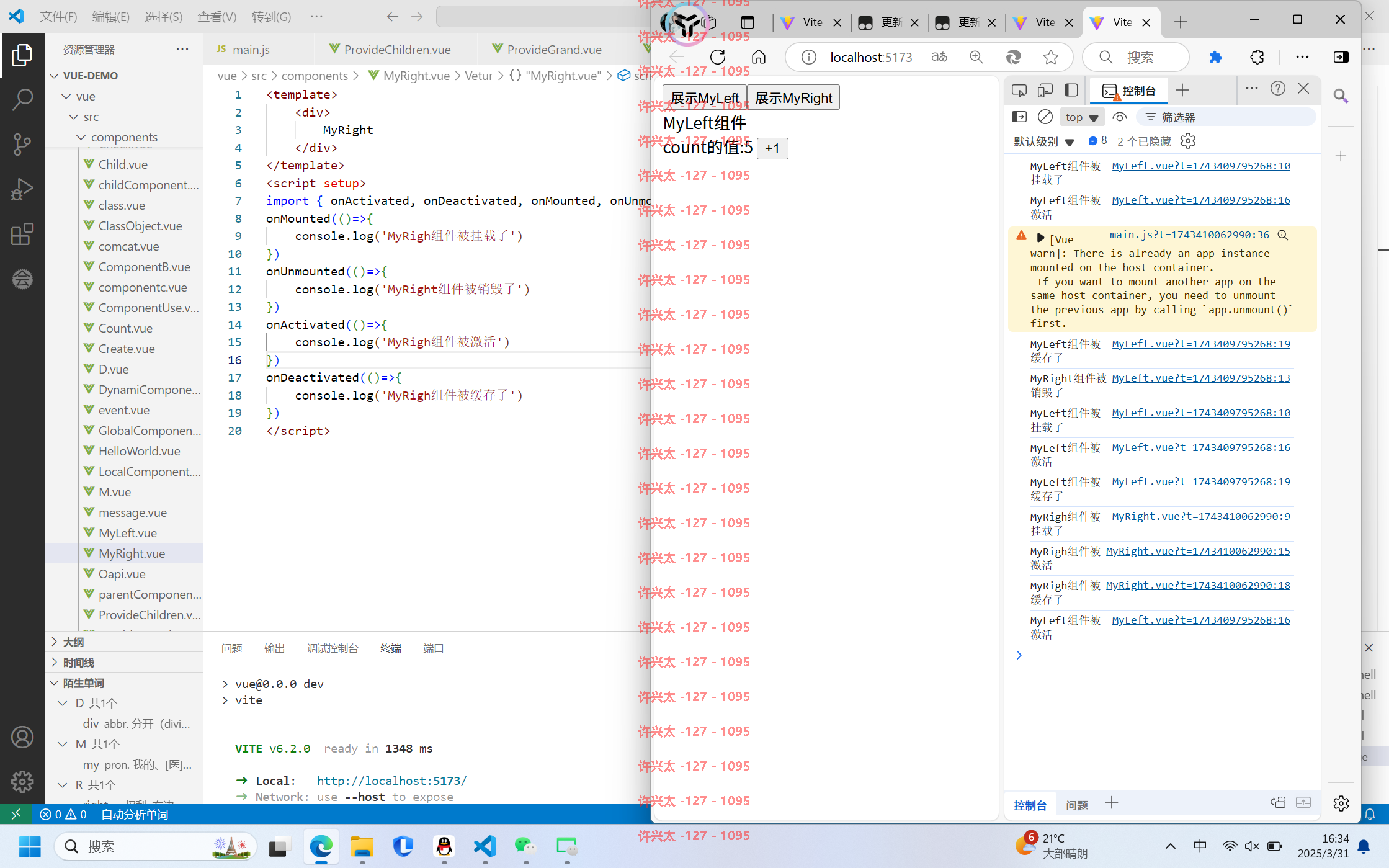Open the browser extensions puzzle icon
The image size is (1389, 868).
click(x=1257, y=57)
